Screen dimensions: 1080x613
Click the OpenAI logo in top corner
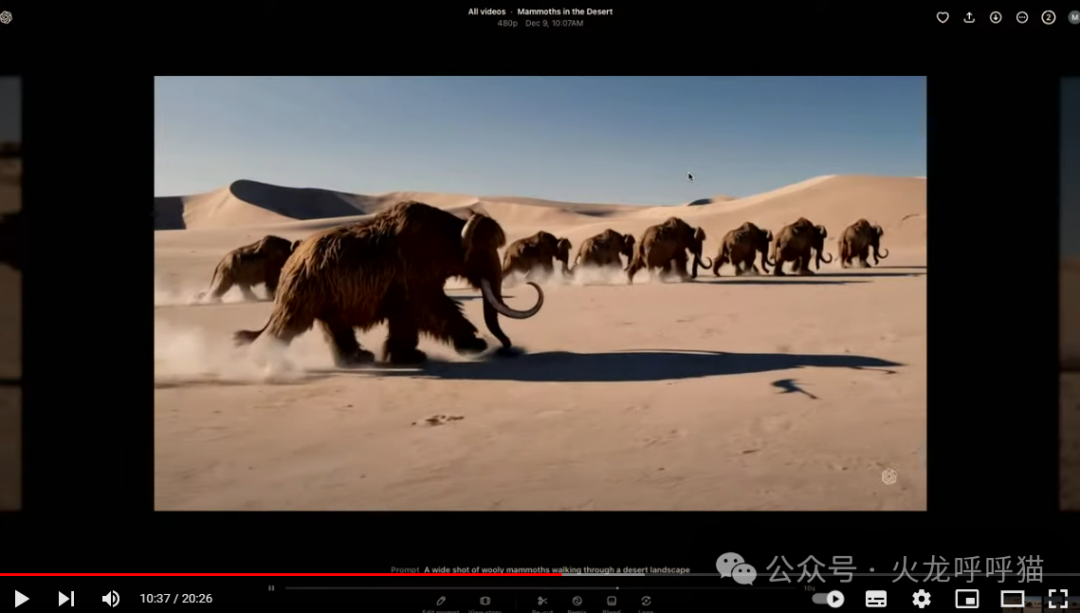(6, 17)
